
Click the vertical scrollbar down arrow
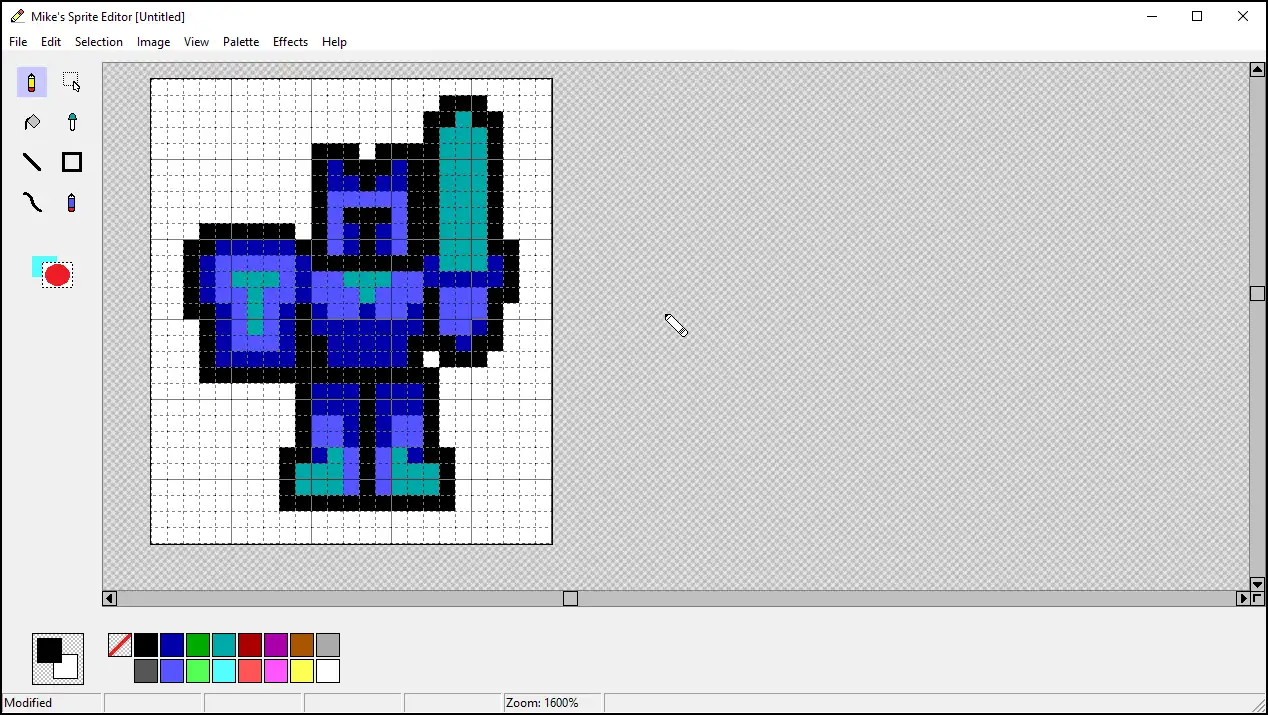1258,584
